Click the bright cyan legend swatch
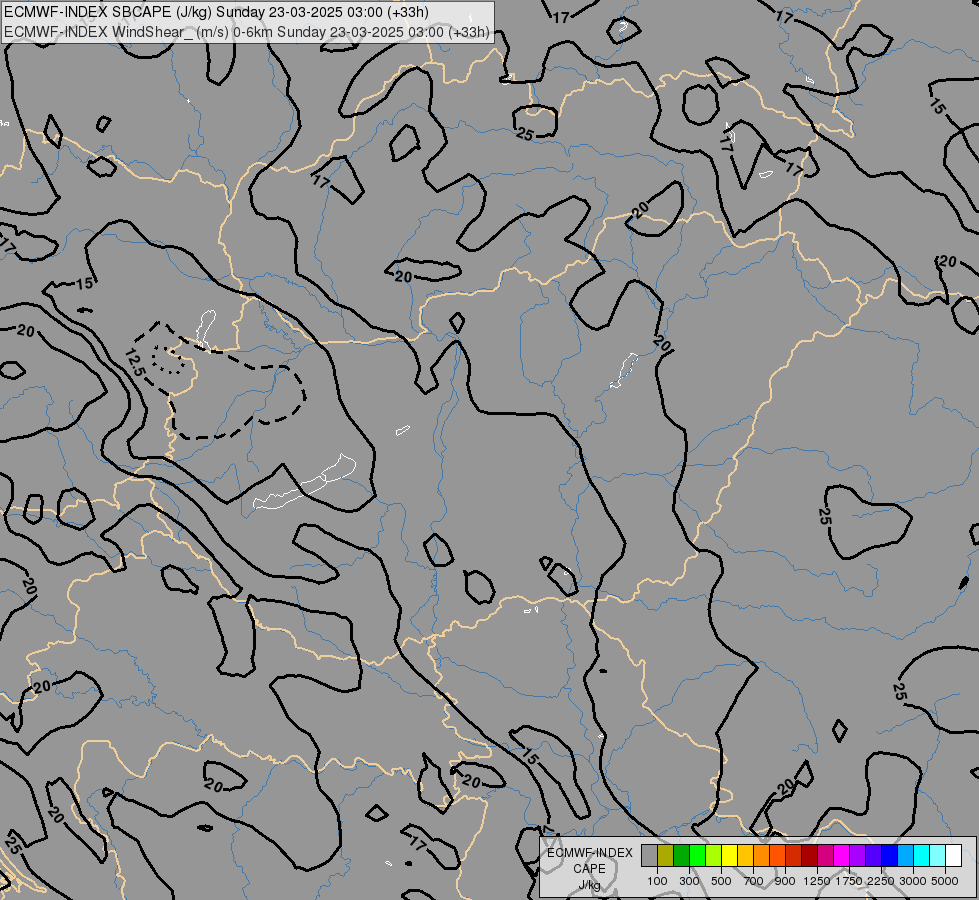 click(x=922, y=856)
